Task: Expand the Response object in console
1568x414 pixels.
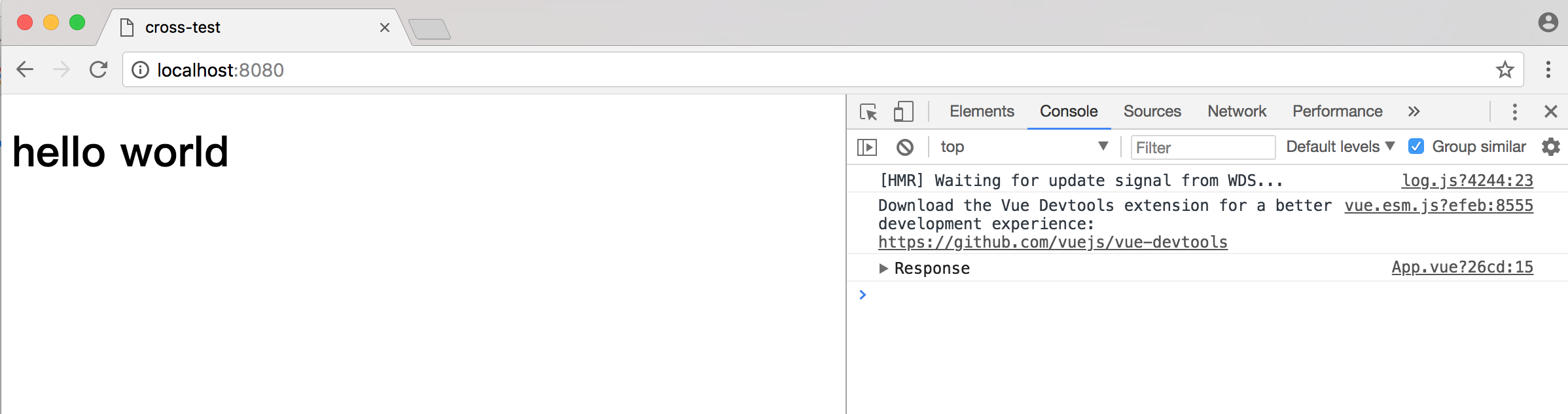Action: pos(883,268)
